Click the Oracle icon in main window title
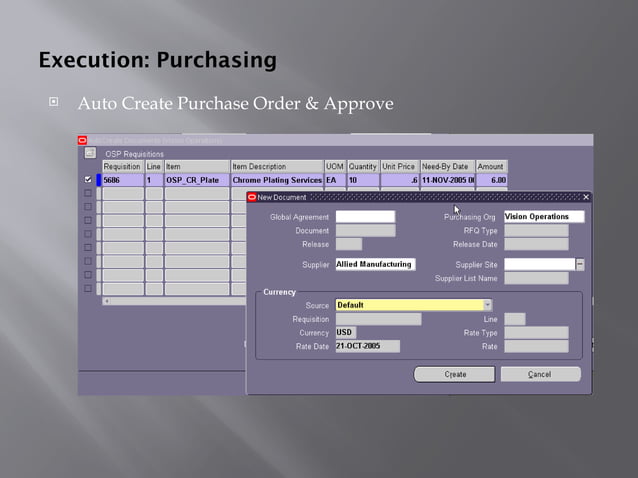This screenshot has height=478, width=638. point(83,140)
